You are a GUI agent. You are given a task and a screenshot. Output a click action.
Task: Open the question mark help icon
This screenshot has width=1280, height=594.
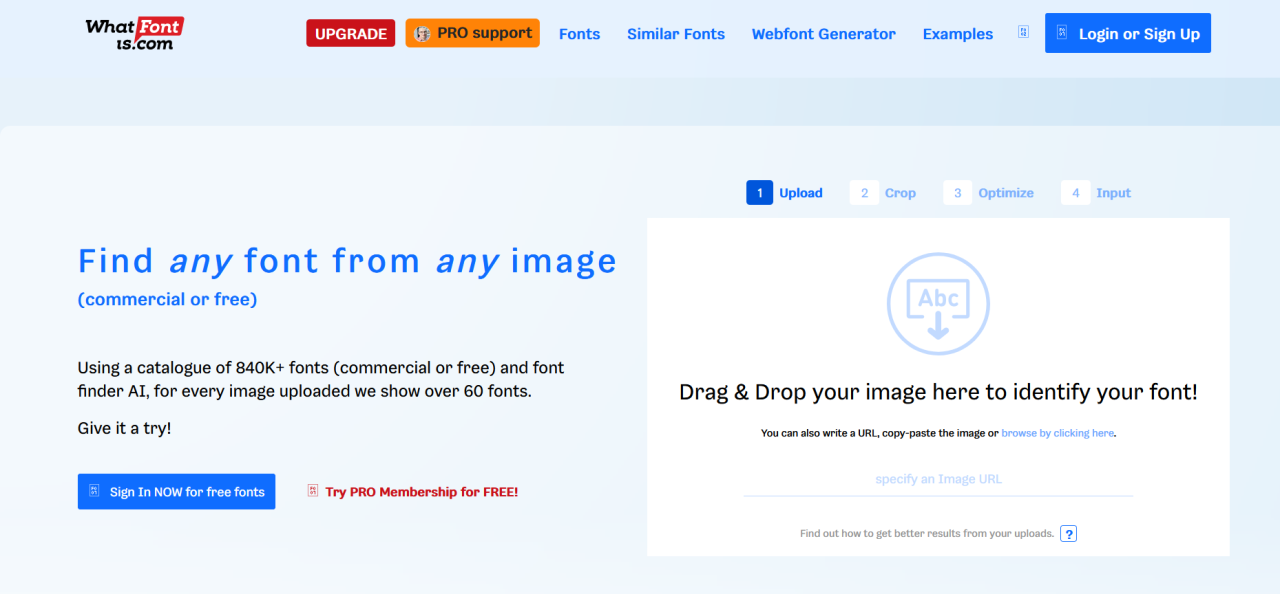pyautogui.click(x=1068, y=533)
